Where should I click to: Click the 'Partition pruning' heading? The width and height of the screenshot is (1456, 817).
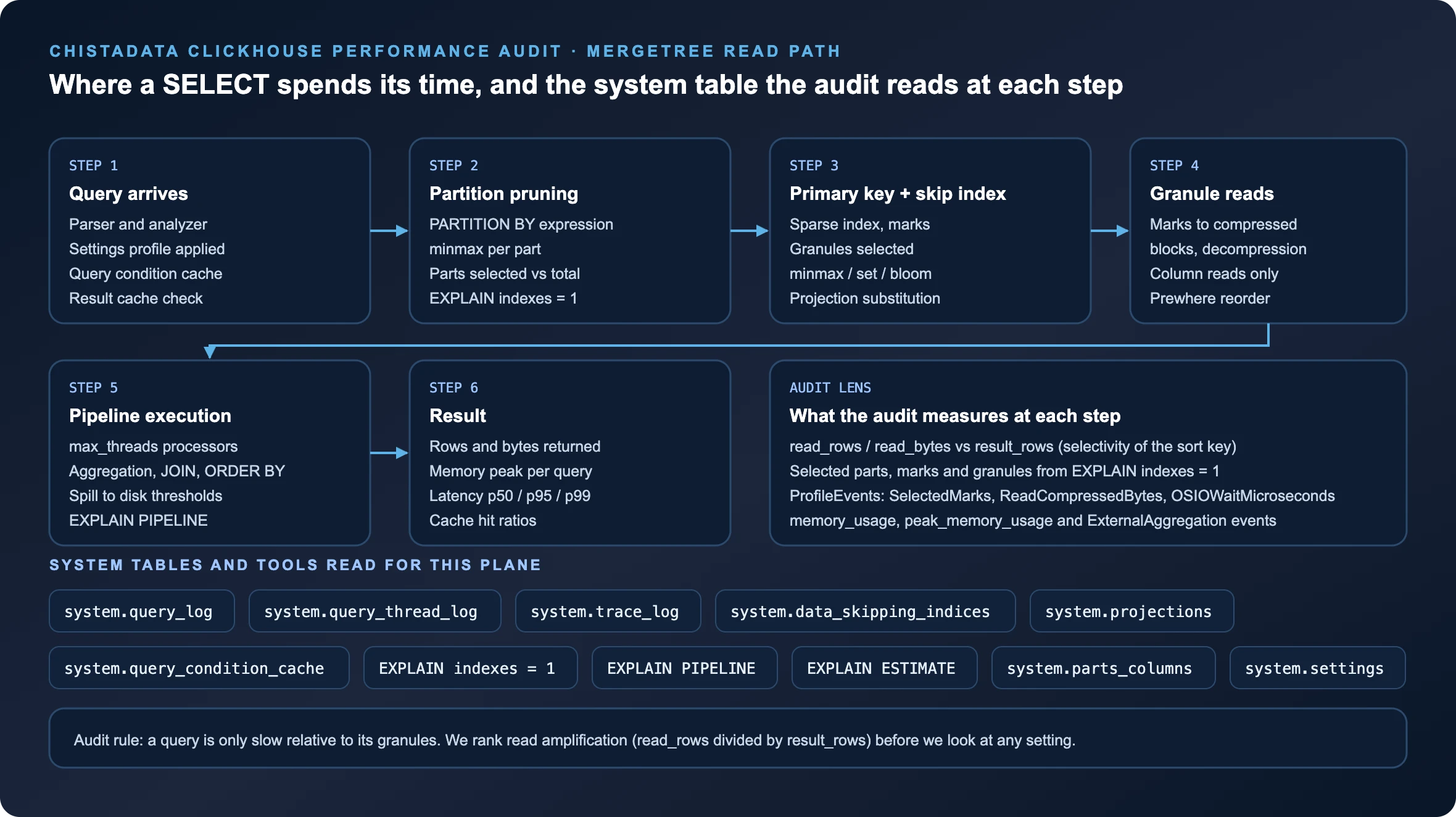tap(503, 194)
